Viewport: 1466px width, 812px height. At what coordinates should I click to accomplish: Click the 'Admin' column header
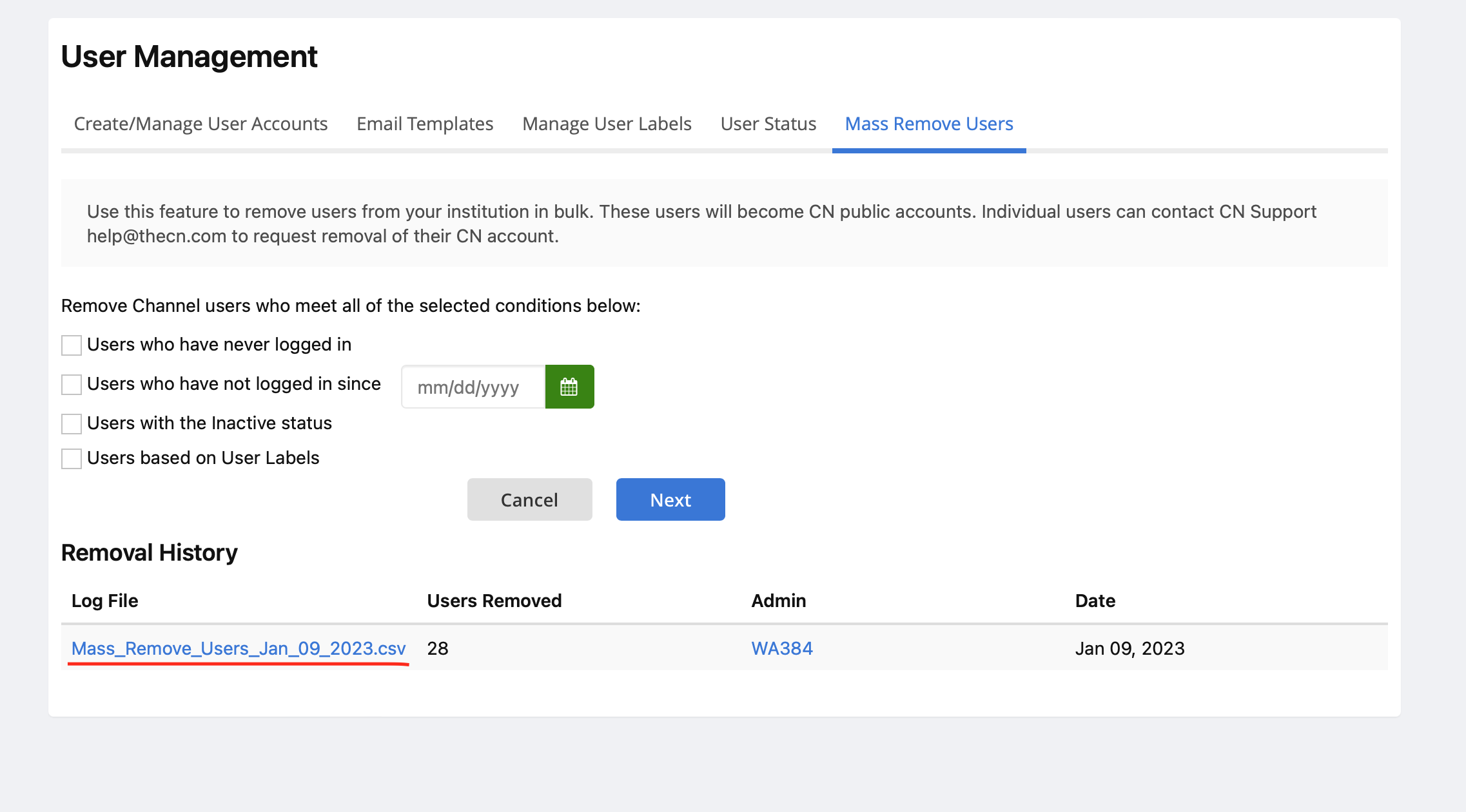coord(779,601)
